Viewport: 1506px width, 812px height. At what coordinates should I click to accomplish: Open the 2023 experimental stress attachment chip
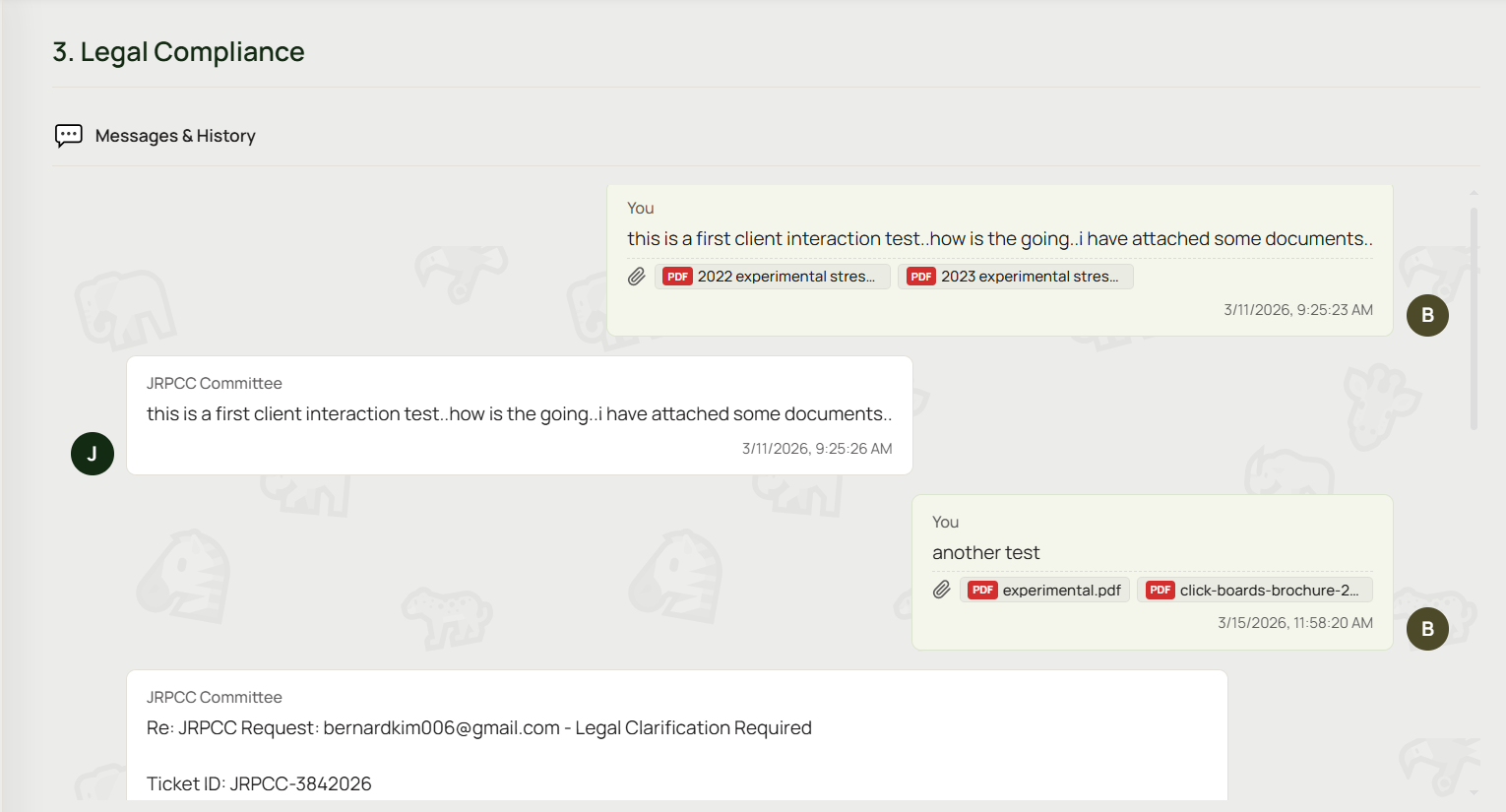pyautogui.click(x=1016, y=277)
